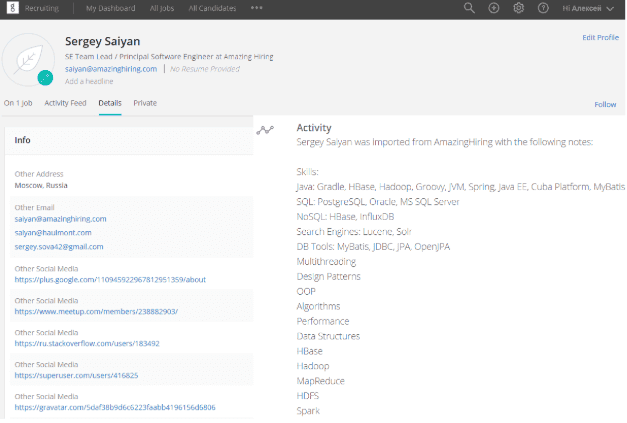Click the add plus circle icon
This screenshot has height=423, width=627.
[494, 8]
